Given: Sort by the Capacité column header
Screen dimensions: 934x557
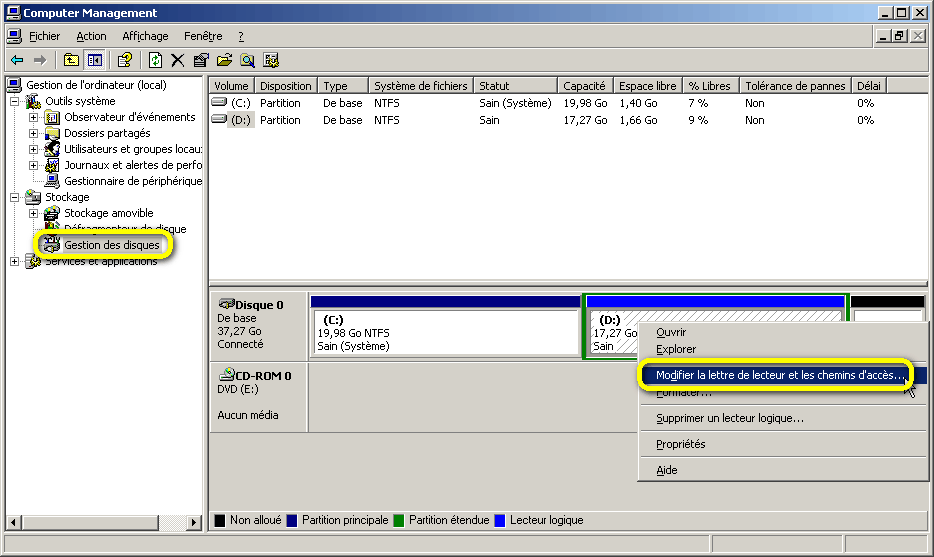Looking at the screenshot, I should (586, 86).
